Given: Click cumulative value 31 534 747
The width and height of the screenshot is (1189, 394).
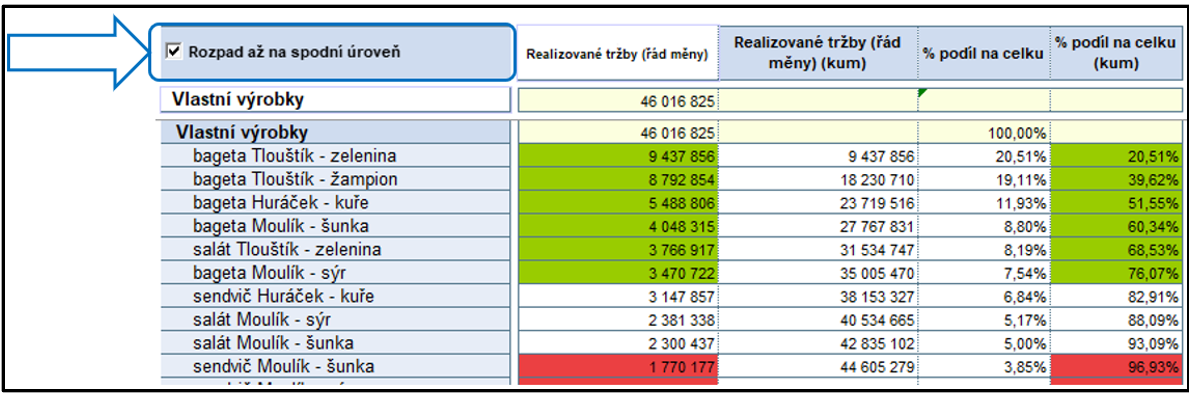Looking at the screenshot, I should [x=818, y=250].
